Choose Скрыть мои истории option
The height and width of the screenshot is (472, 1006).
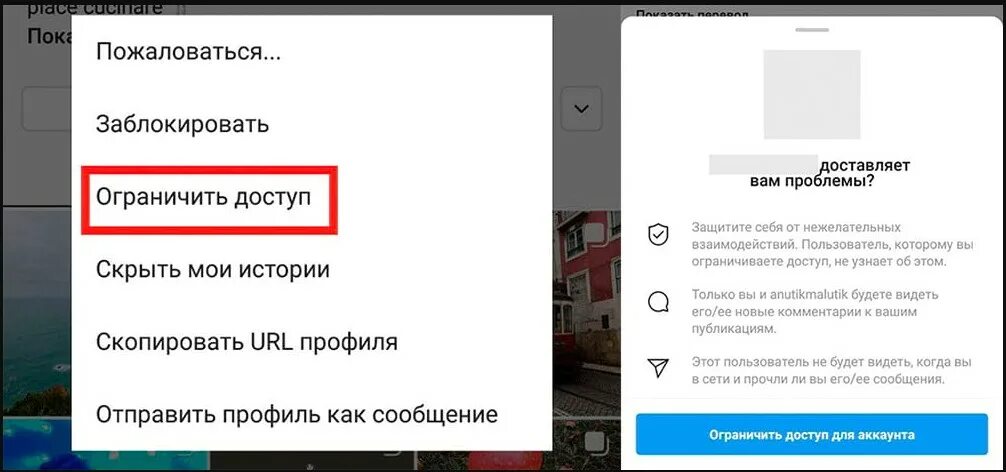(213, 269)
